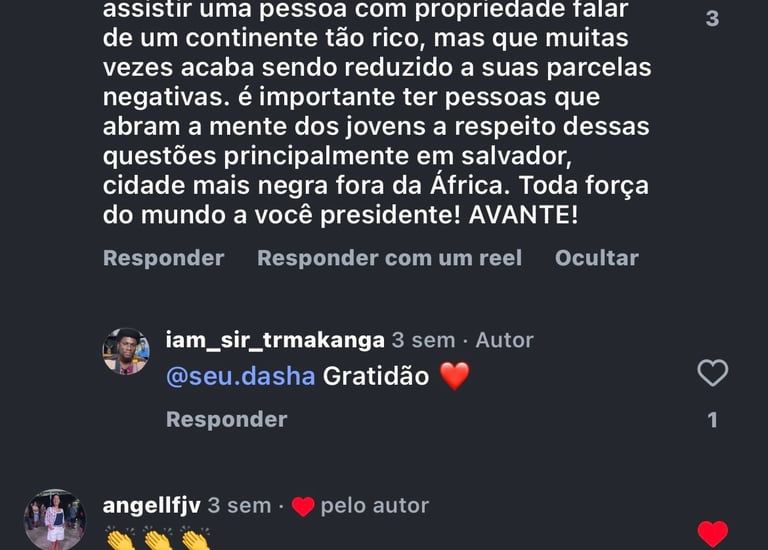The image size is (768, 550).
Task: Click Responder under the long comment
Action: click(x=163, y=258)
